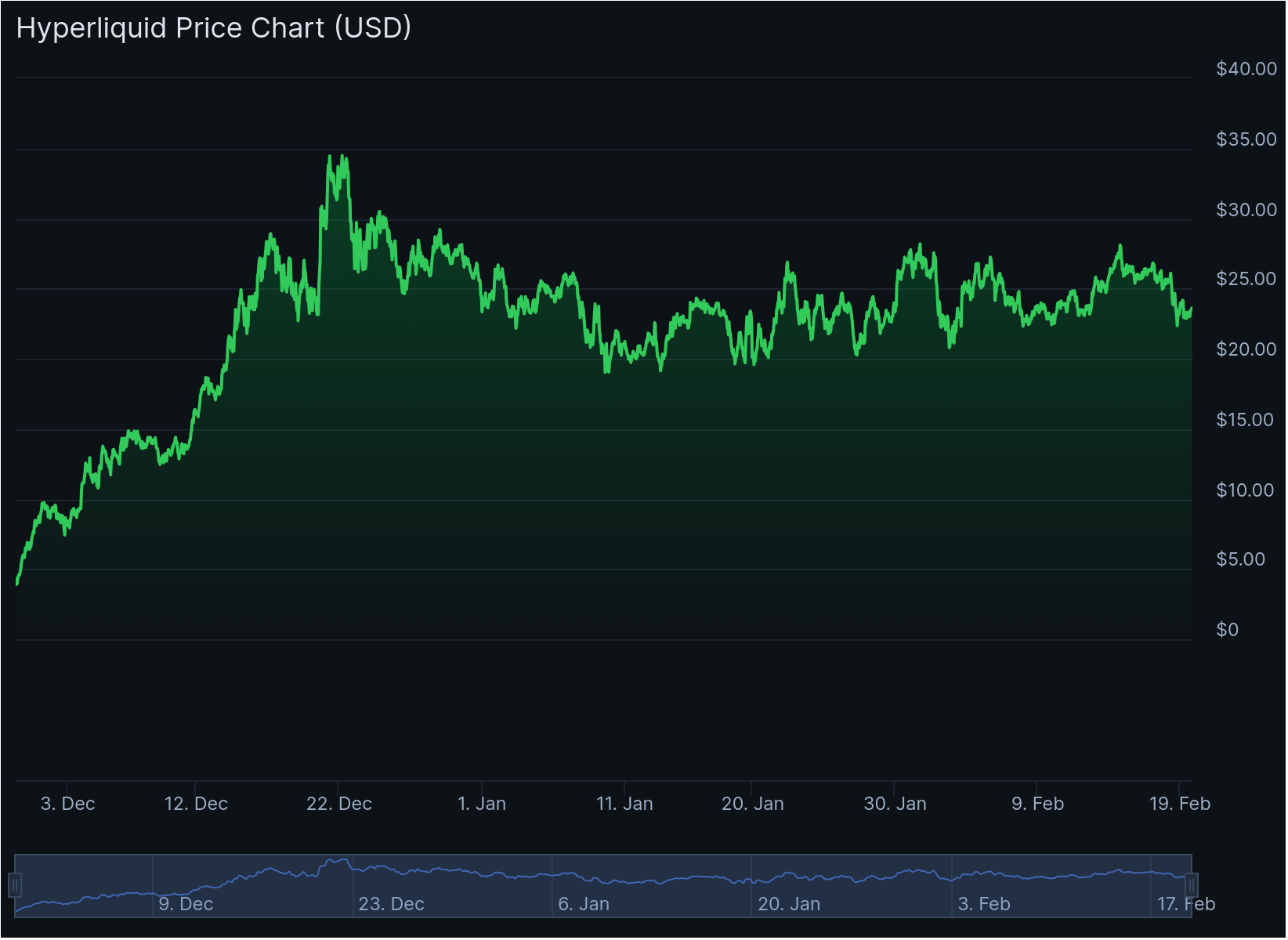
Task: Click the $35.00 y-axis label
Action: tap(1246, 139)
